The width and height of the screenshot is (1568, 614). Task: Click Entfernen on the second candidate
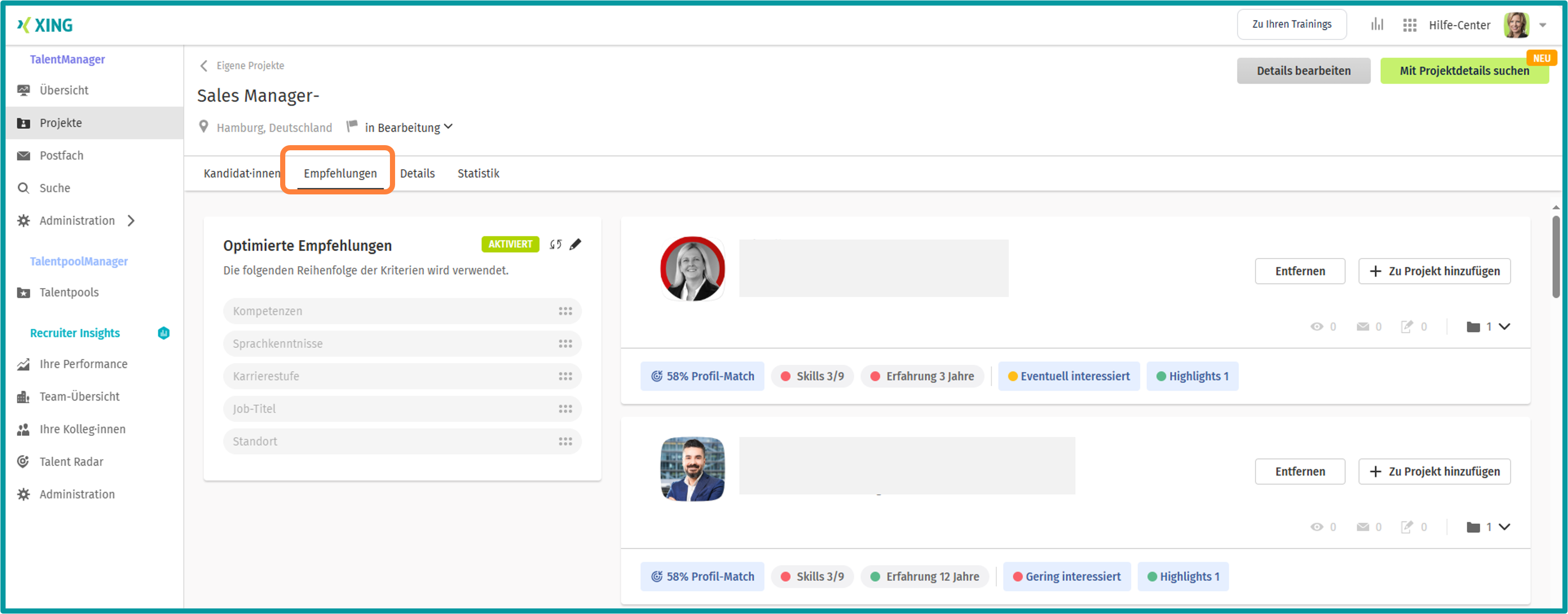1299,471
